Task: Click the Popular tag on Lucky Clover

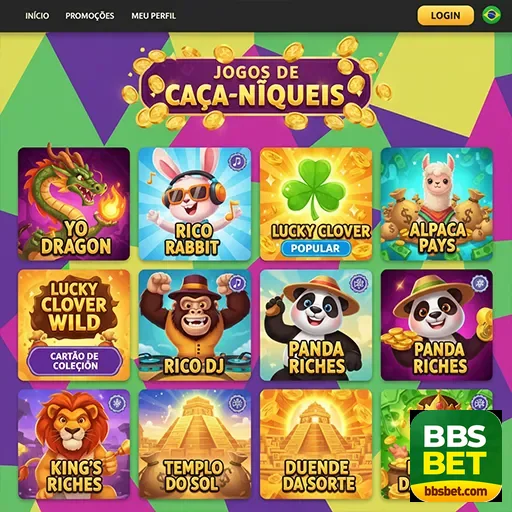Action: [x=315, y=248]
